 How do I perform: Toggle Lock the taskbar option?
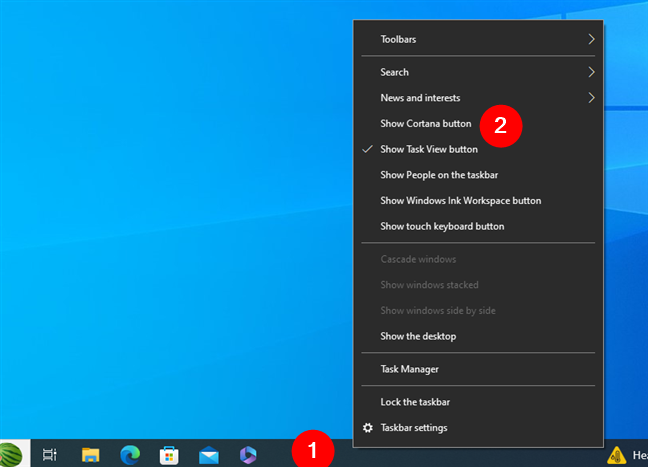(x=478, y=402)
